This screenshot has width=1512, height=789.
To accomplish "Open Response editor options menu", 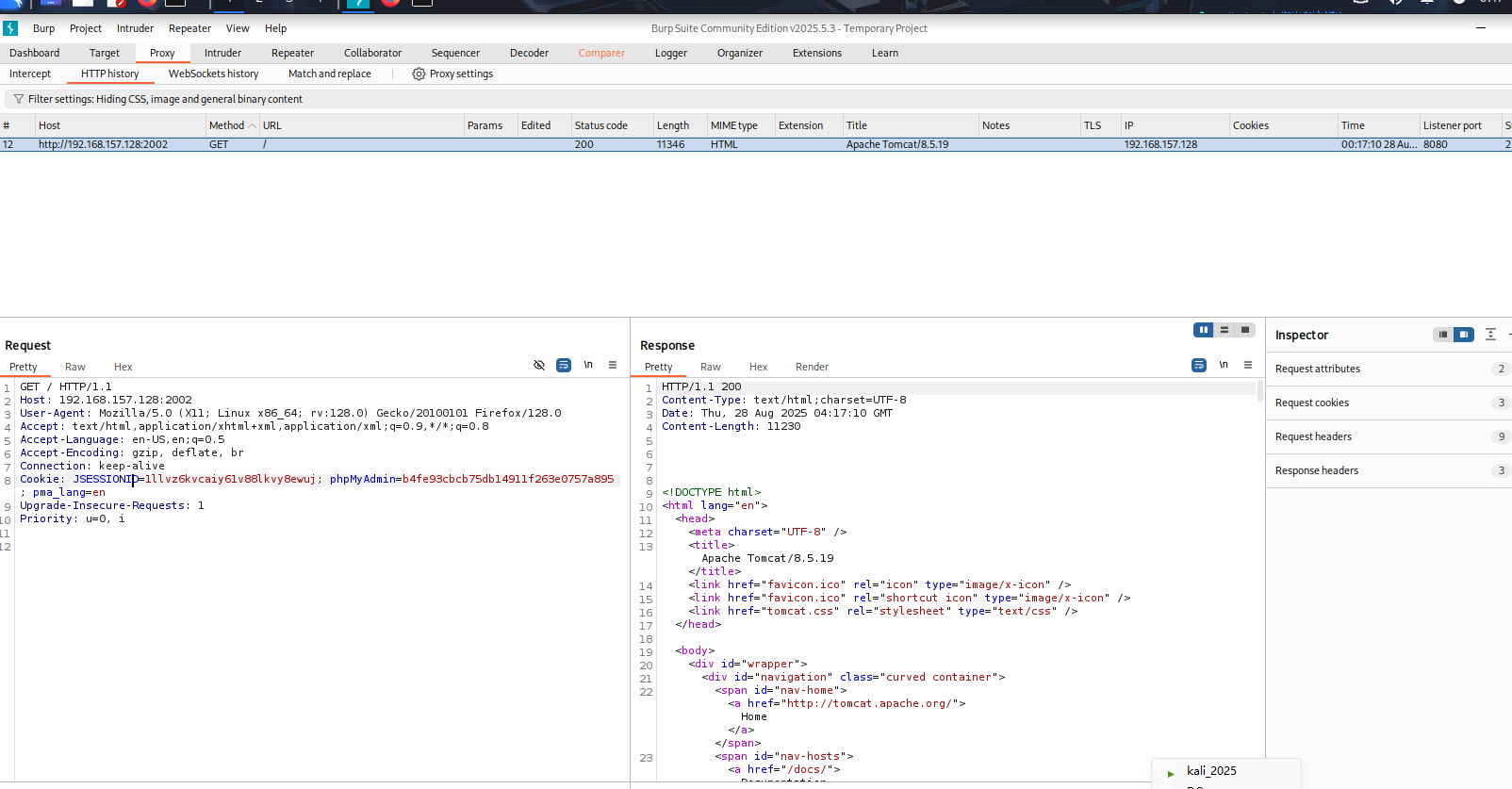I will tap(1248, 365).
